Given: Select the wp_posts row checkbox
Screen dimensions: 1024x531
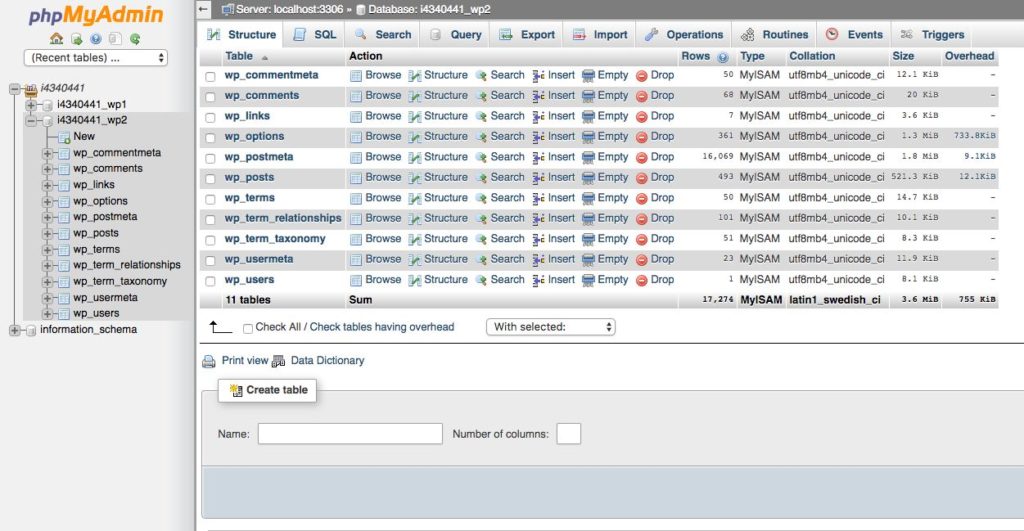Looking at the screenshot, I should [x=210, y=178].
